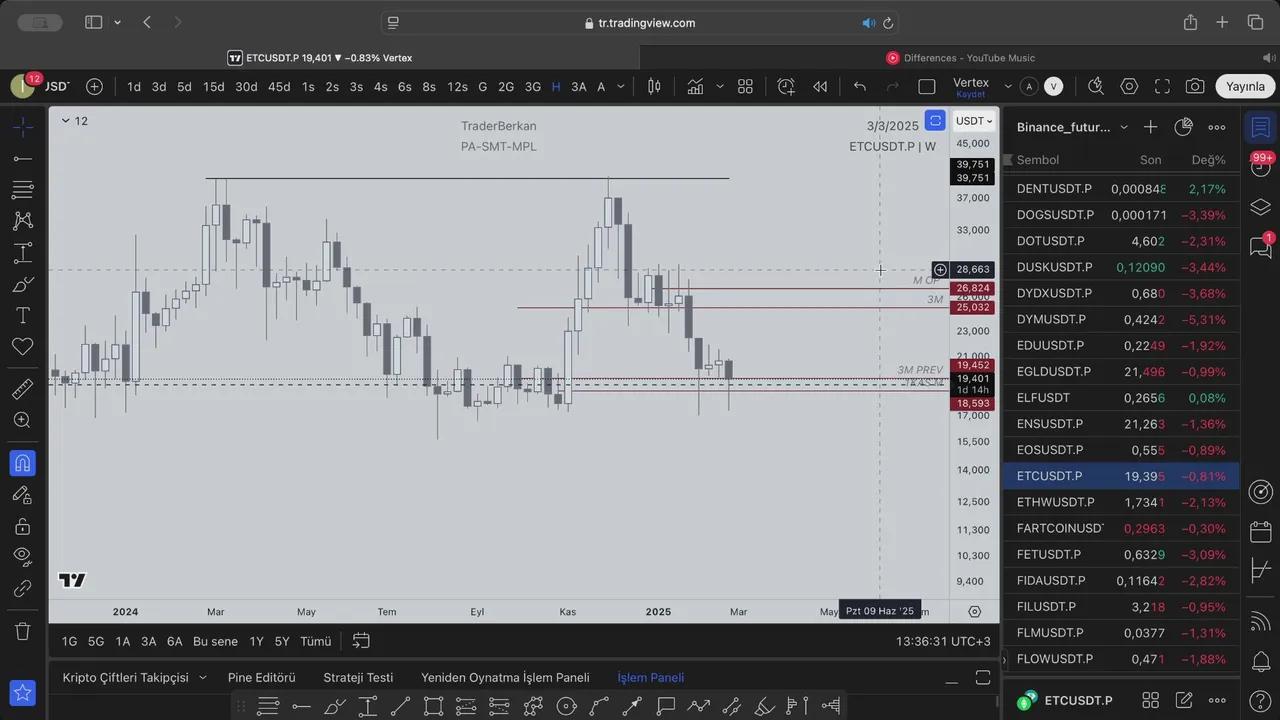The image size is (1280, 720).
Task: Expand the timeframe interval dropdown arrow
Action: (620, 87)
